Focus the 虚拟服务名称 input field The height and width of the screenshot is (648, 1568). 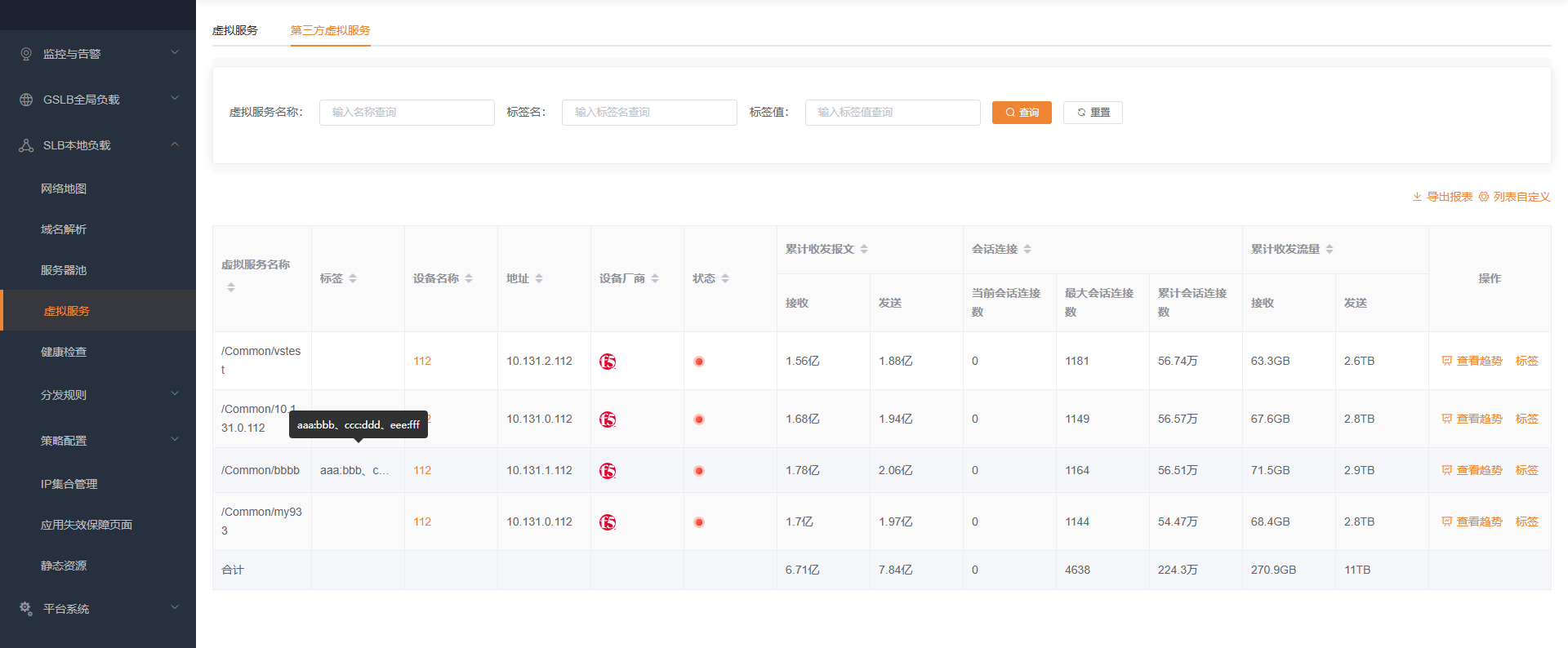pos(407,113)
